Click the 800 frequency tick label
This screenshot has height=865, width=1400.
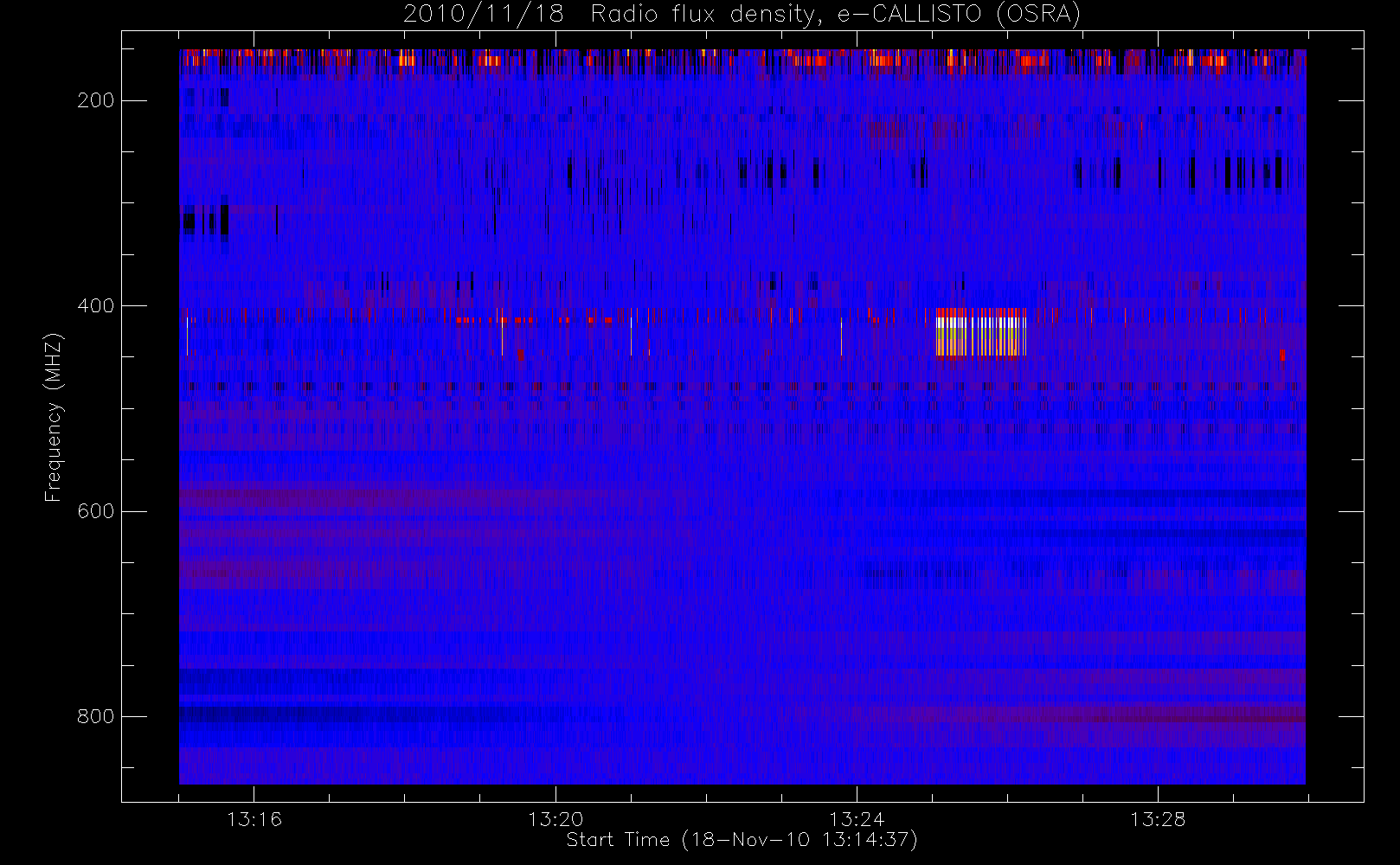point(95,716)
